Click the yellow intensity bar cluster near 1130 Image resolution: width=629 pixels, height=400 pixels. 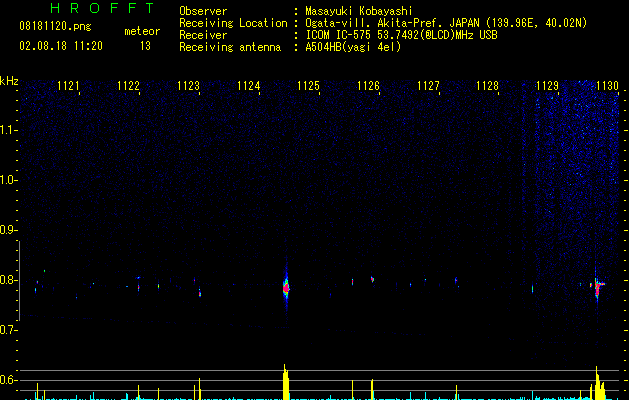(598, 383)
